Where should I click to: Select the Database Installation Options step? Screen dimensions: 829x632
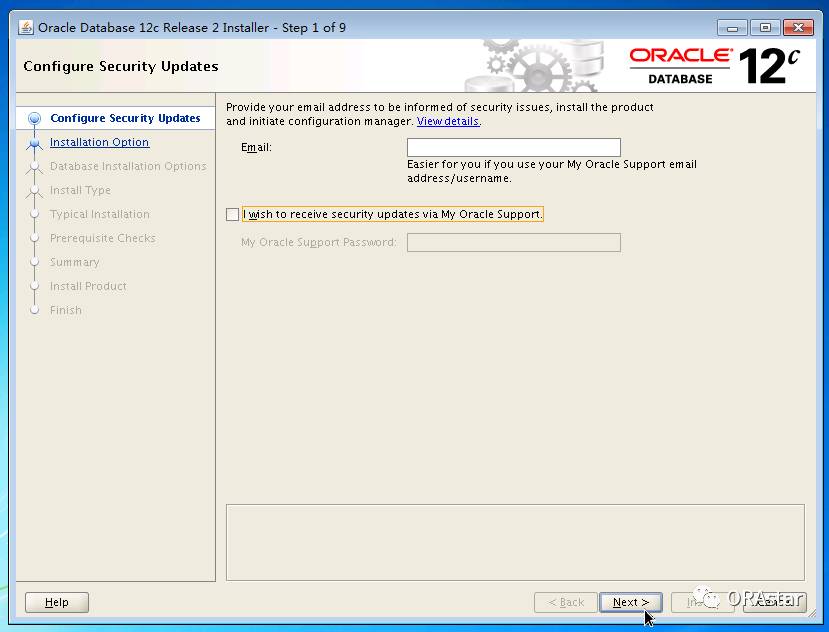tap(128, 166)
